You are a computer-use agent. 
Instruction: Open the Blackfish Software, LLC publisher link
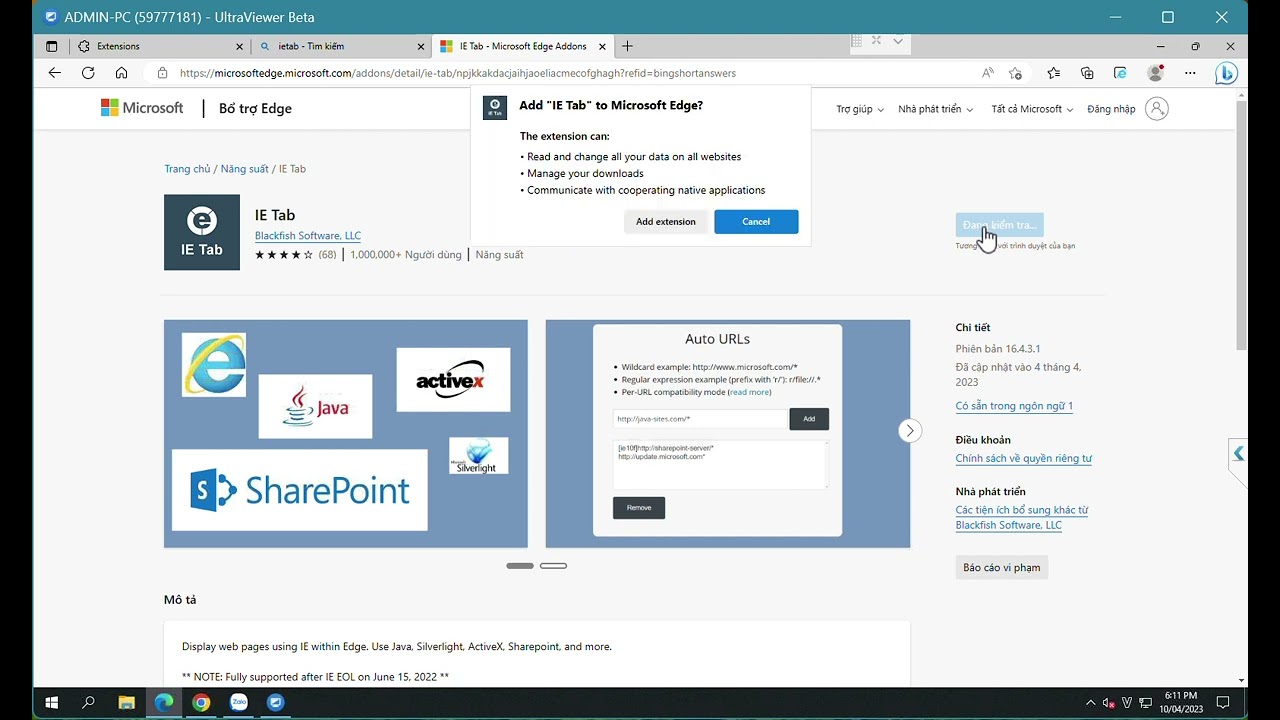[x=308, y=236]
